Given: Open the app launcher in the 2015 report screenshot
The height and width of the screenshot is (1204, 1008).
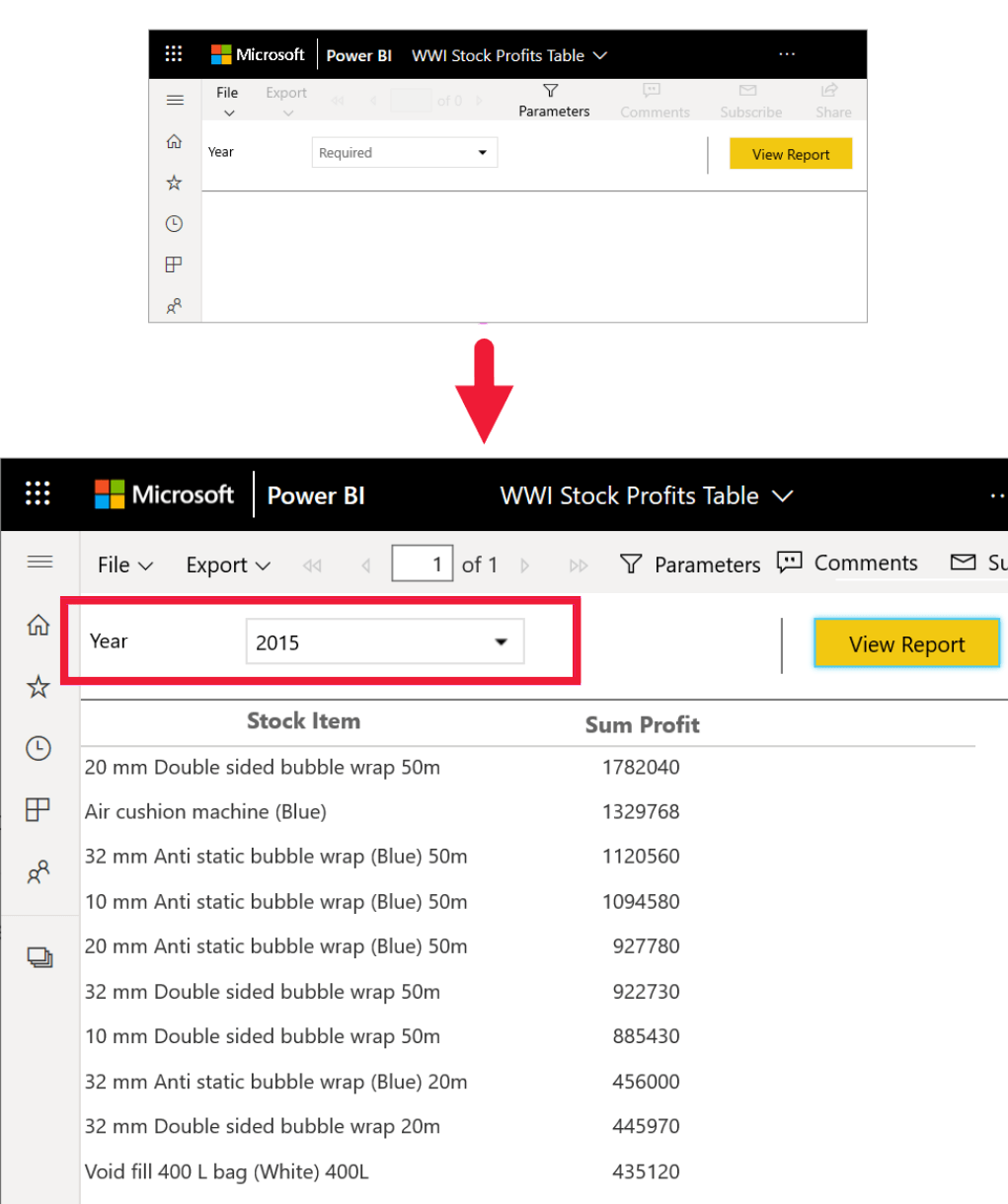Looking at the screenshot, I should tap(38, 493).
